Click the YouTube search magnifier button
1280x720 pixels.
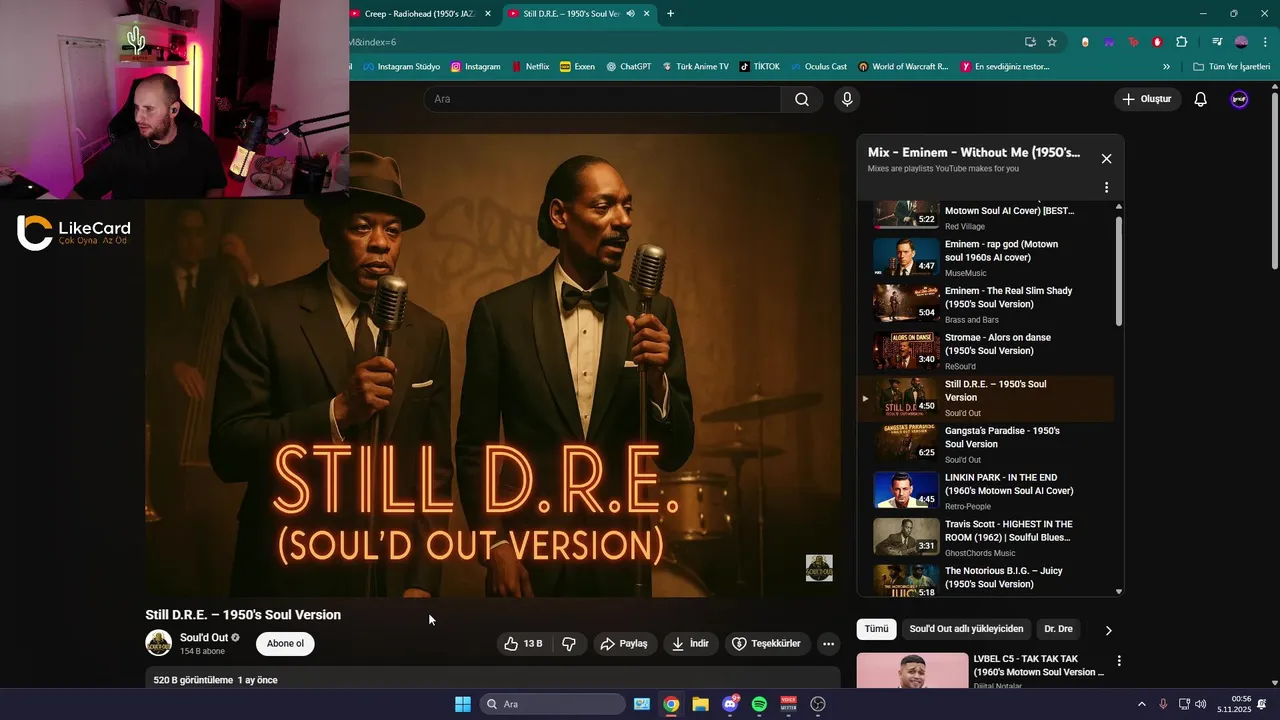point(802,99)
